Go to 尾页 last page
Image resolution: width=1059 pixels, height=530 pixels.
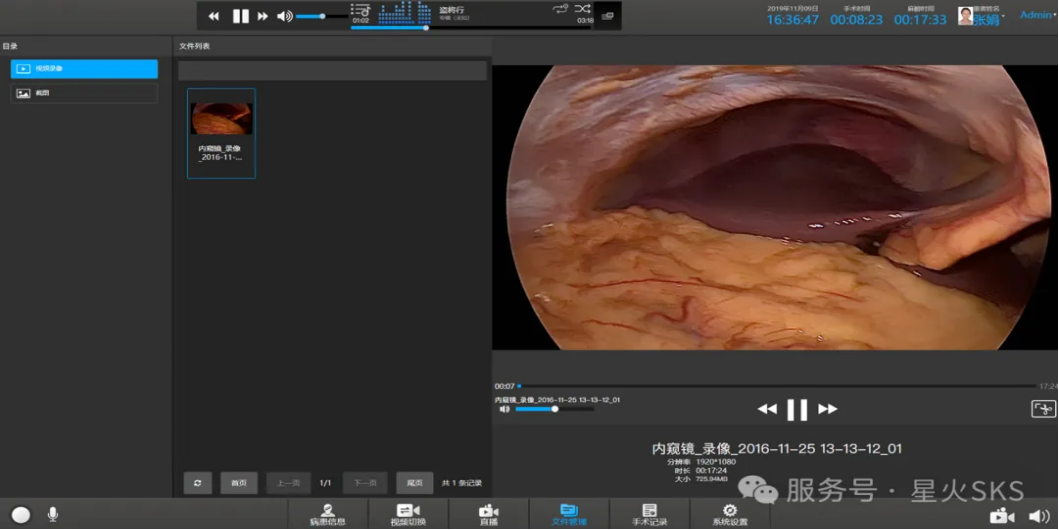[414, 483]
